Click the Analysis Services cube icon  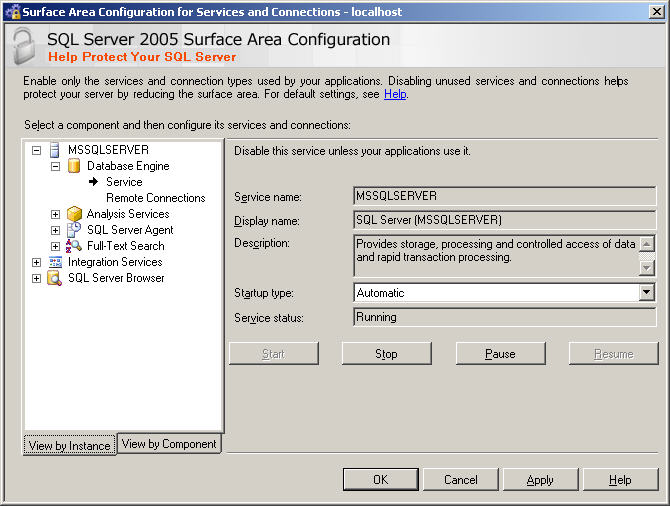point(73,214)
